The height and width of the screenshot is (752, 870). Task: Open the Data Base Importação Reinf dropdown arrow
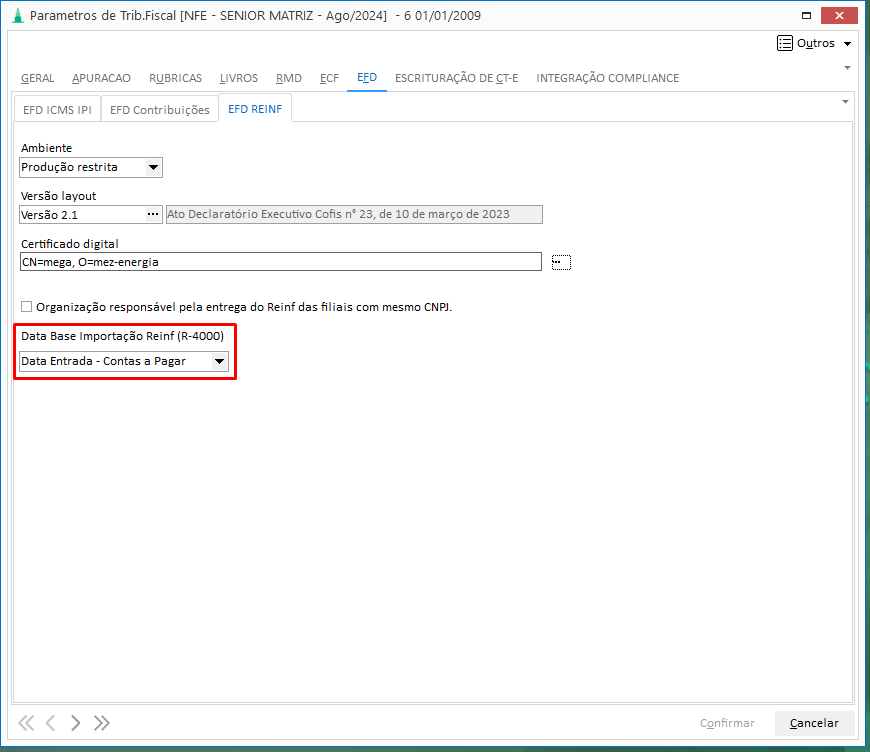click(x=219, y=361)
